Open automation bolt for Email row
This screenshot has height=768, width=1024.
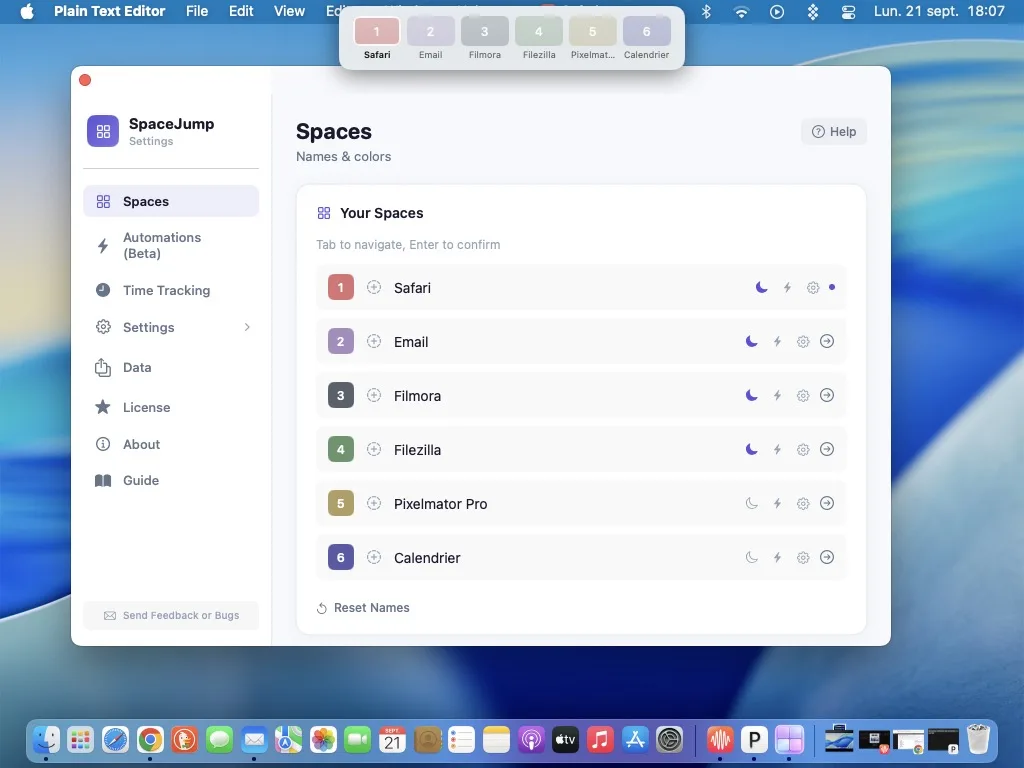tap(777, 342)
